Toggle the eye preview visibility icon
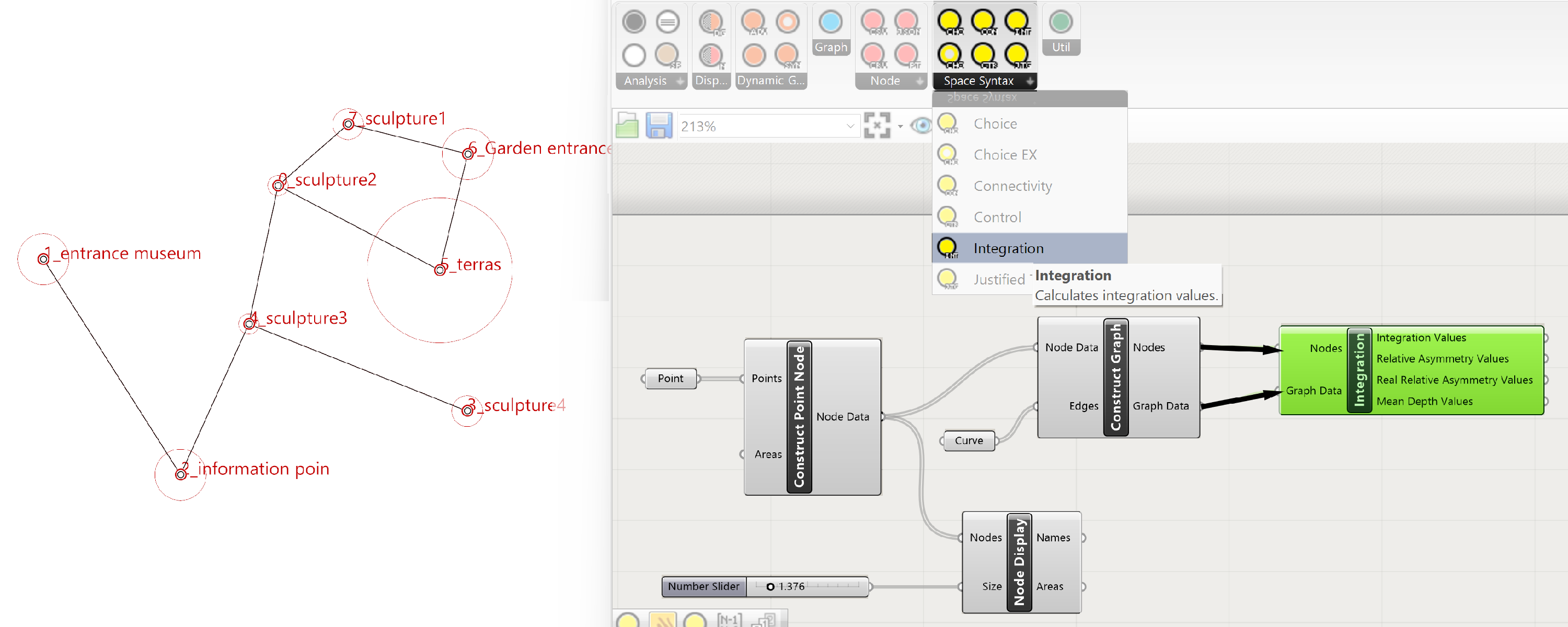 921,126
